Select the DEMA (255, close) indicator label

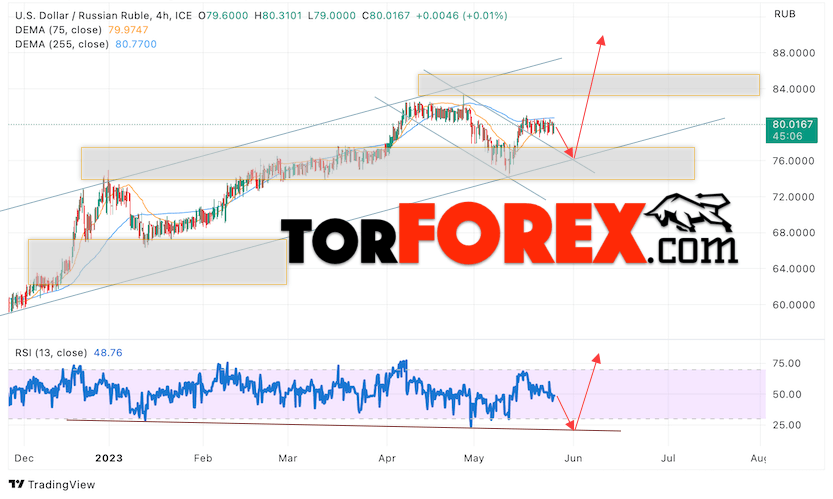pos(62,44)
